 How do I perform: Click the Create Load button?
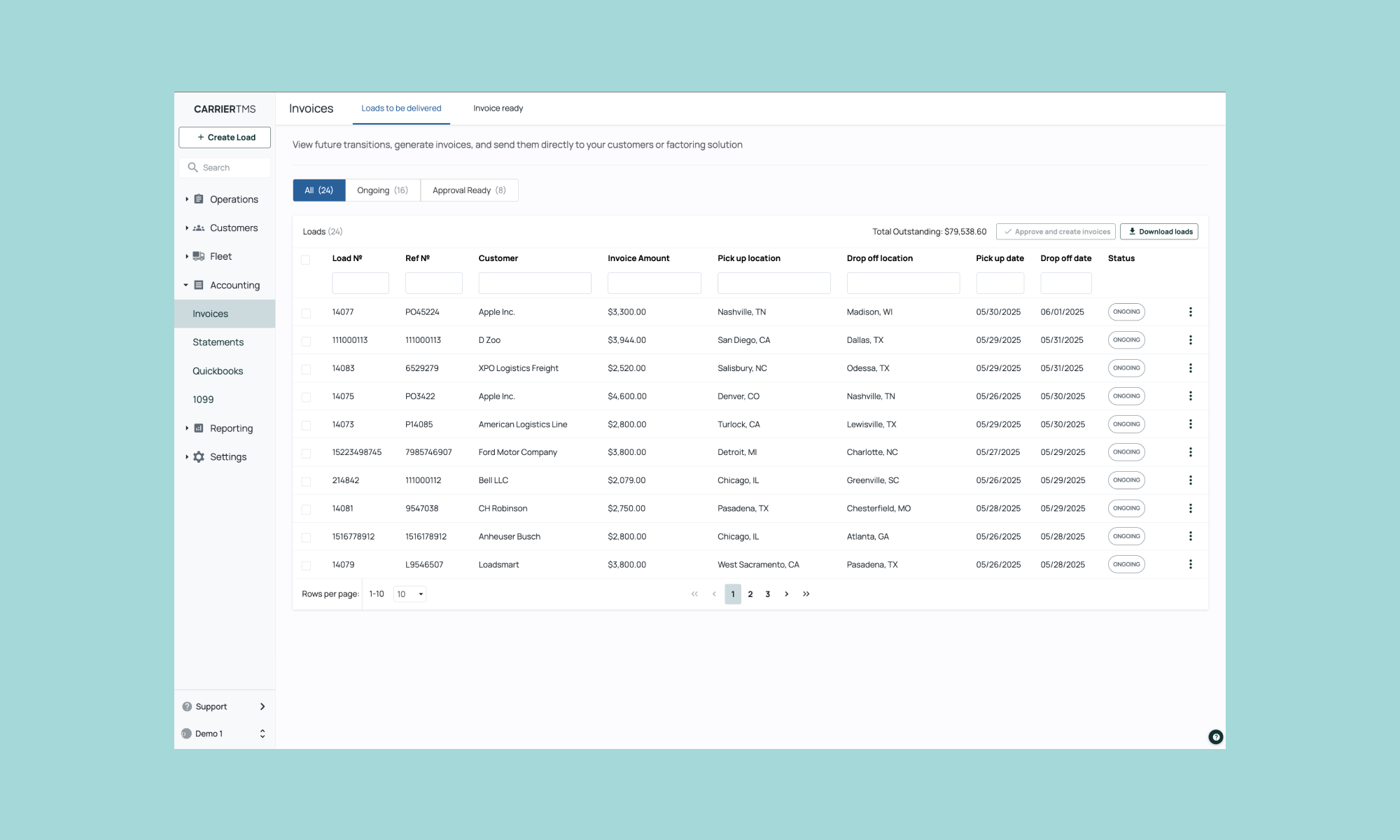tap(225, 137)
